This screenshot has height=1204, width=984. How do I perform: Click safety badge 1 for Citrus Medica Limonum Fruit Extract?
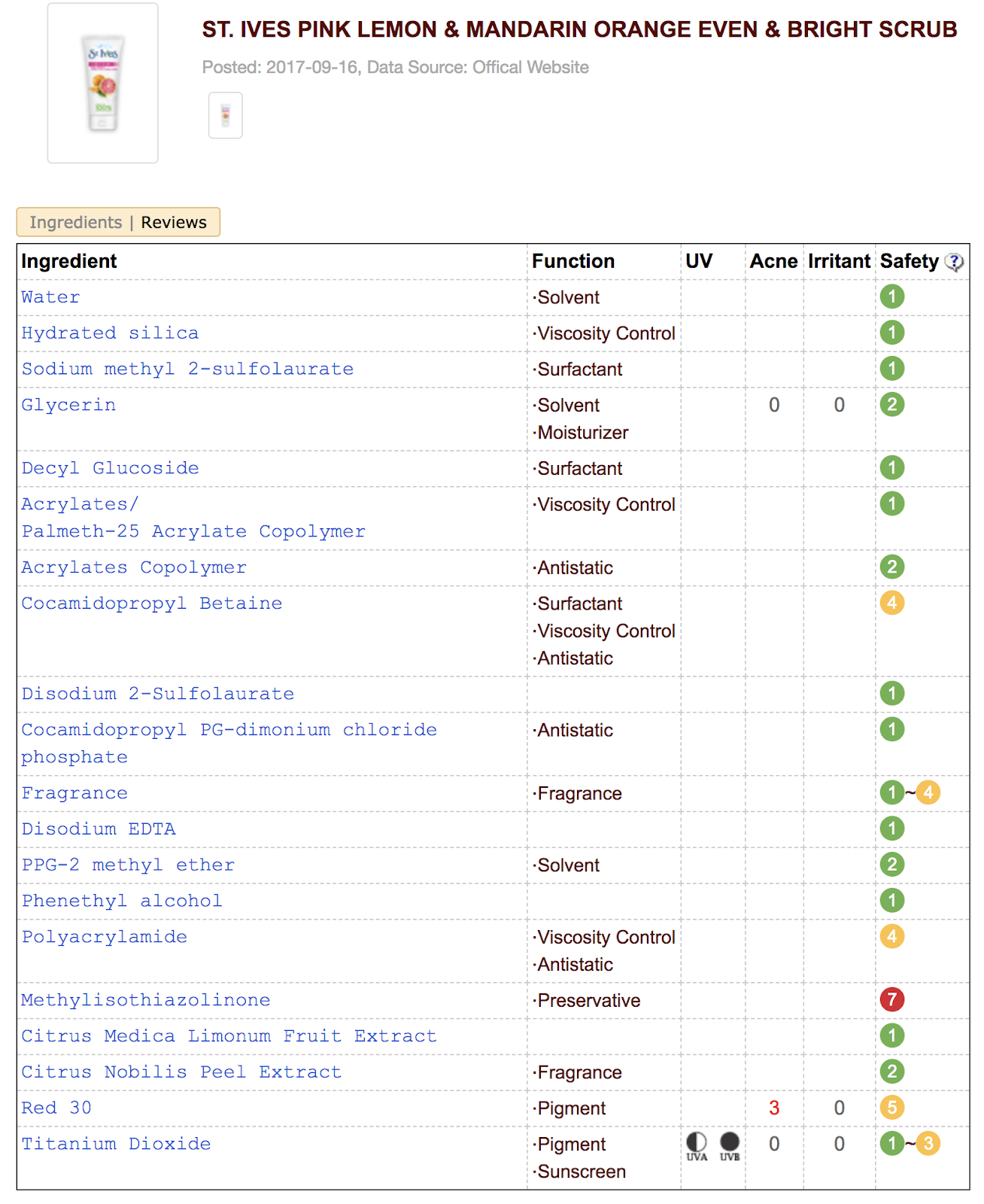892,1035
